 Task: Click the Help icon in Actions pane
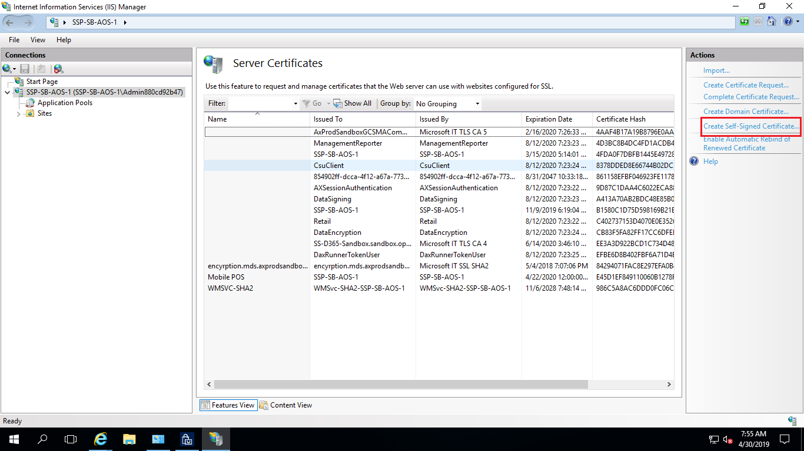click(694, 161)
